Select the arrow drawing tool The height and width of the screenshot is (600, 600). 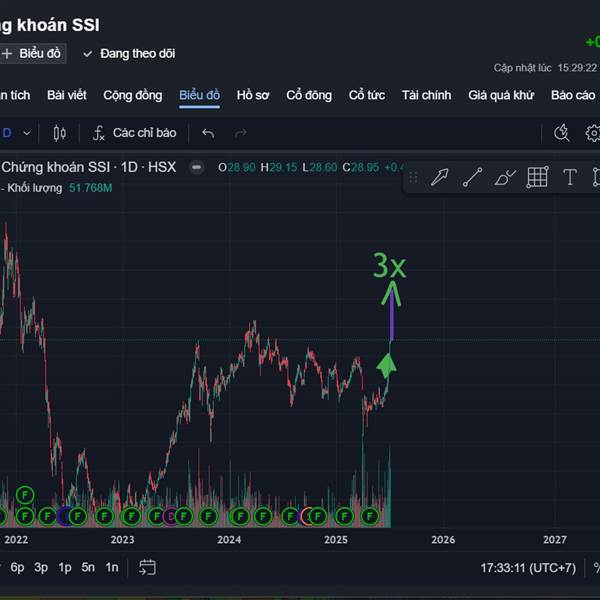439,178
